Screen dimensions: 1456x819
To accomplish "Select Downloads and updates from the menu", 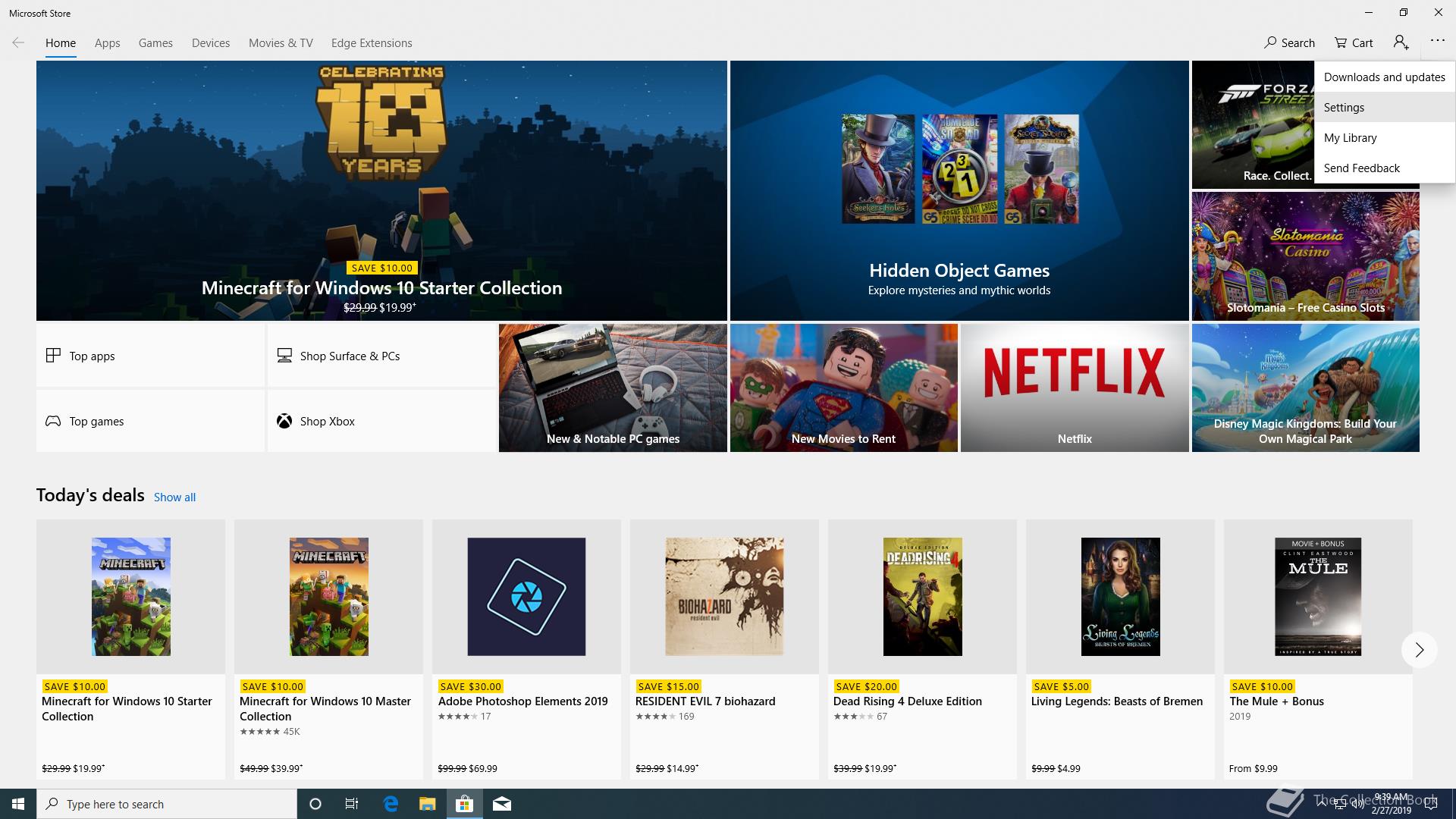I will (x=1385, y=77).
